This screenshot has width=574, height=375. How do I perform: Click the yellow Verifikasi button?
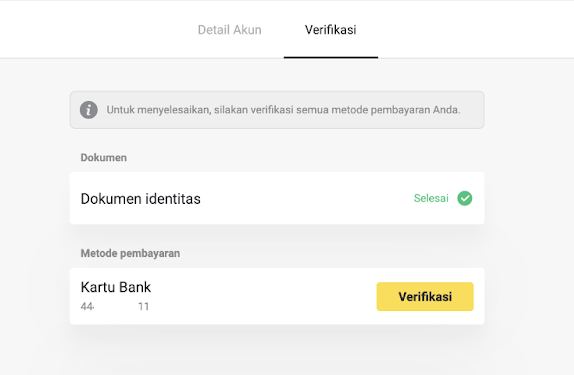[x=425, y=297]
